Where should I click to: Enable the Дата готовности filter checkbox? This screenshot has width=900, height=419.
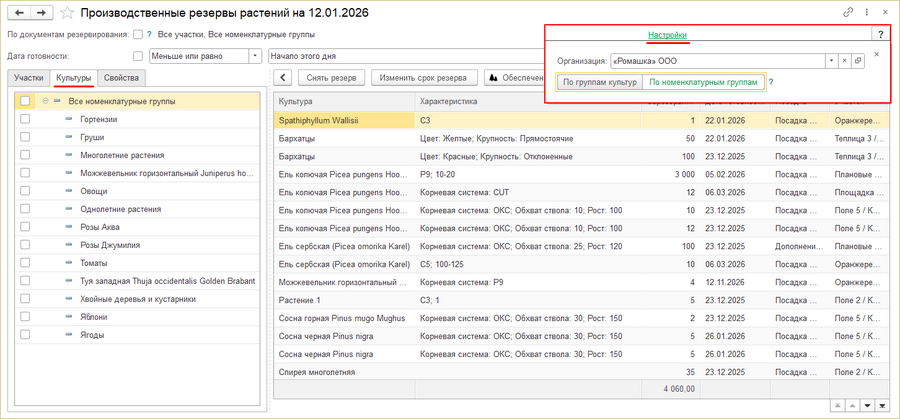(138, 56)
